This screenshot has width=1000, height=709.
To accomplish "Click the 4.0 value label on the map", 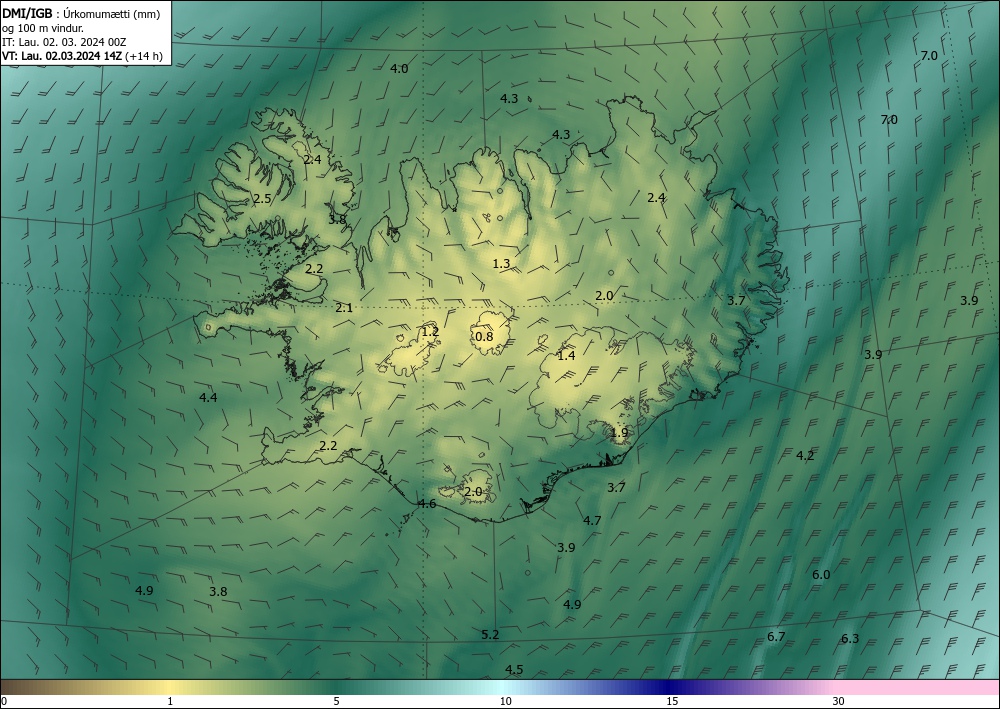I will 399,69.
